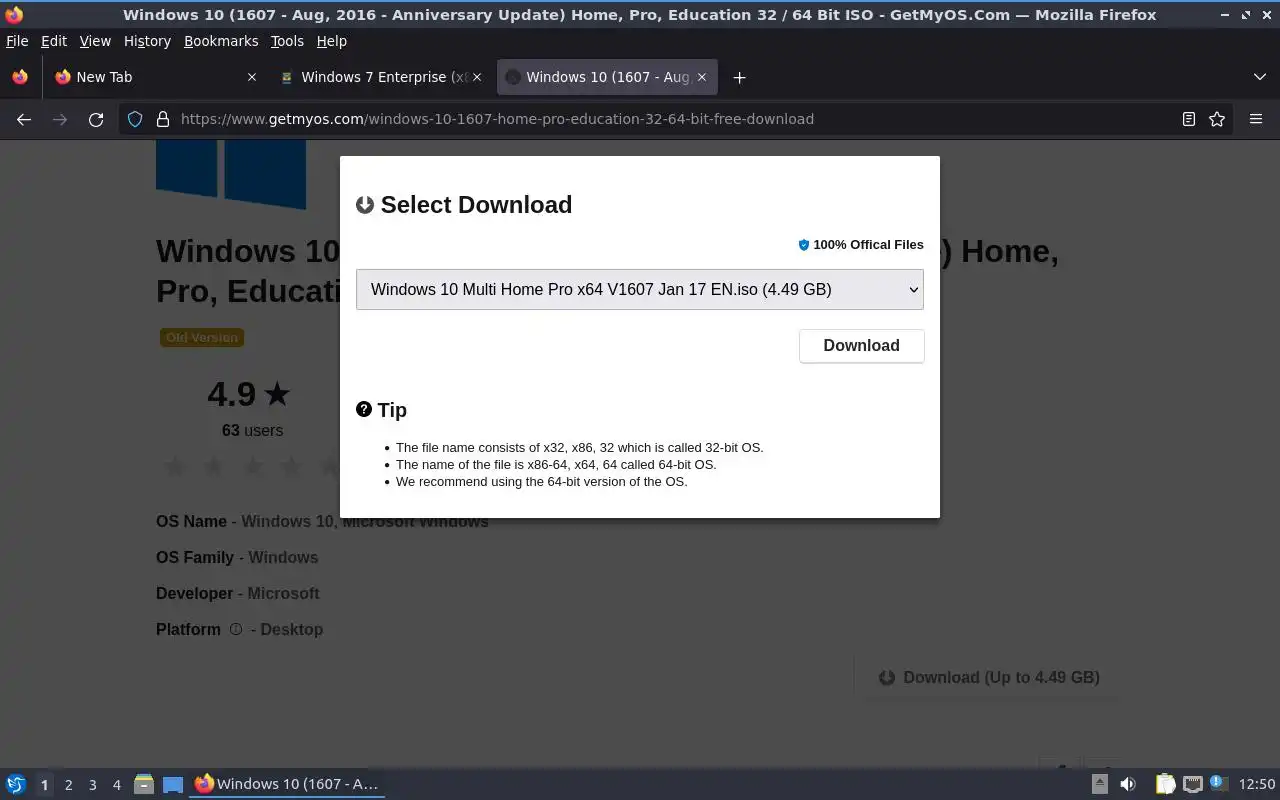Click the 63 users text
The height and width of the screenshot is (800, 1280).
[x=252, y=430]
